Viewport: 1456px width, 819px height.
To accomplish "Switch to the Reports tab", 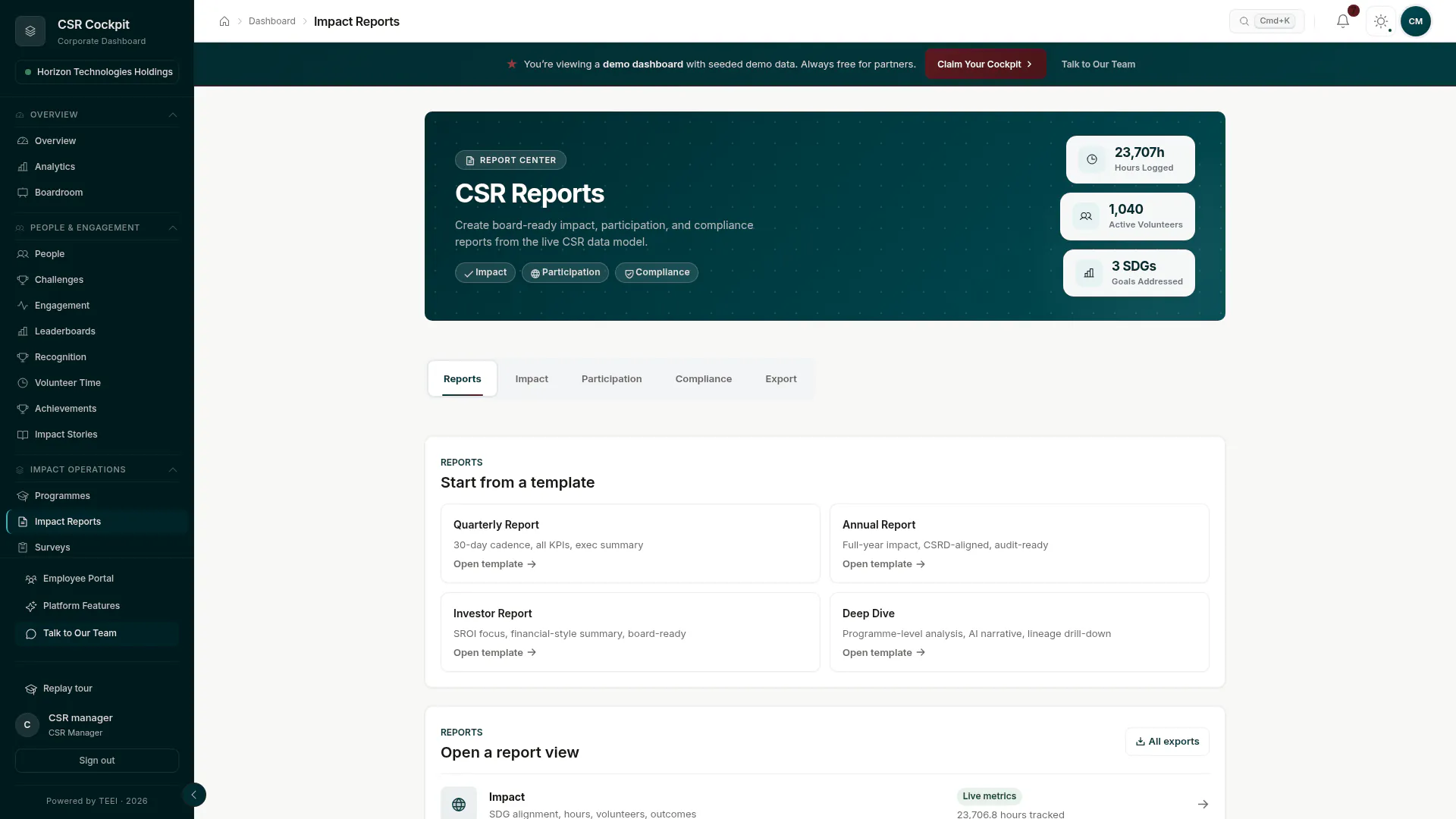I will click(x=462, y=378).
